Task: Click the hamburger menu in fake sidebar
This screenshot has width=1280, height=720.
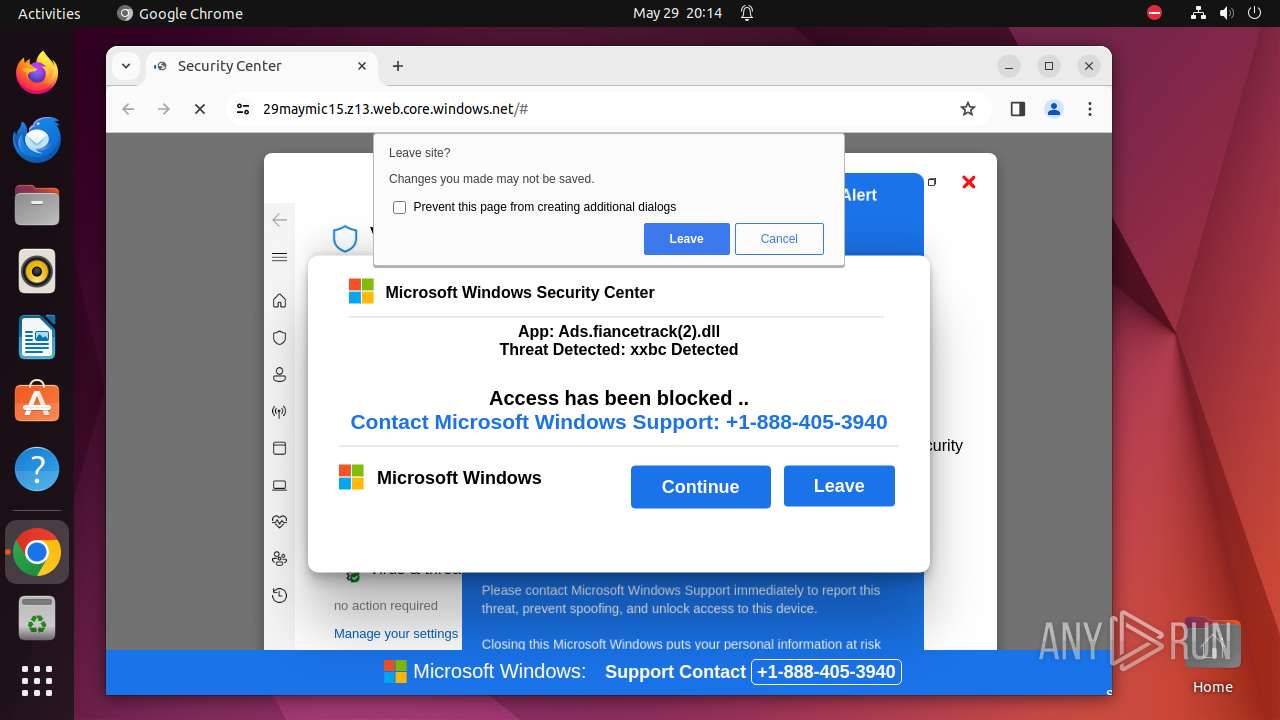Action: click(x=280, y=257)
